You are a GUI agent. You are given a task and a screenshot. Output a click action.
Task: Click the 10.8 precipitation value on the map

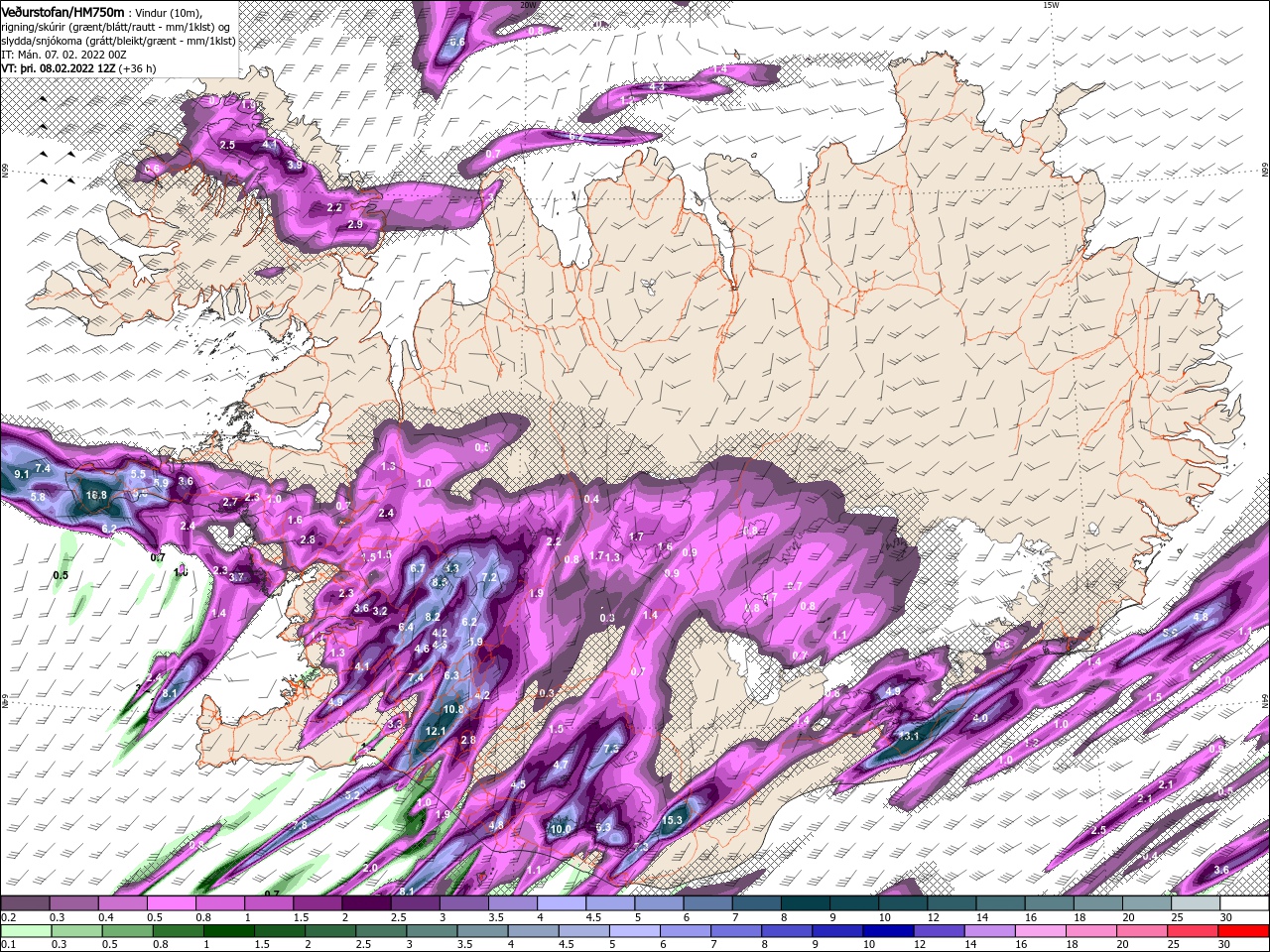tap(453, 709)
